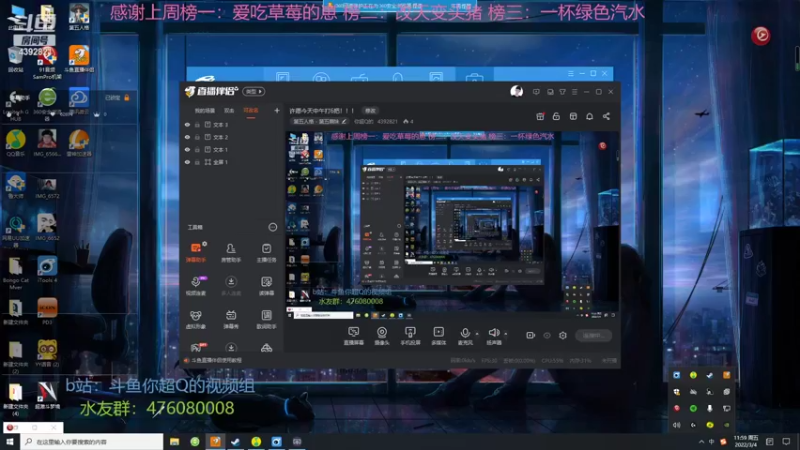
Task: Toggle visibility of layer 文本 1
Action: point(187,149)
